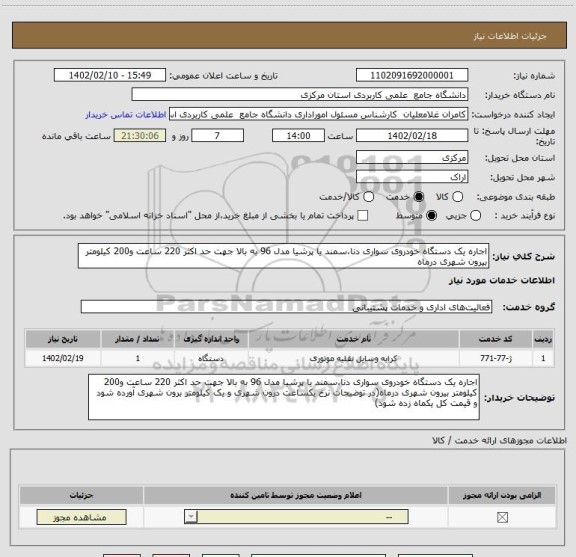
Task: Click the کرایه وسایل نقلیه موتوری cell
Action: [x=353, y=358]
